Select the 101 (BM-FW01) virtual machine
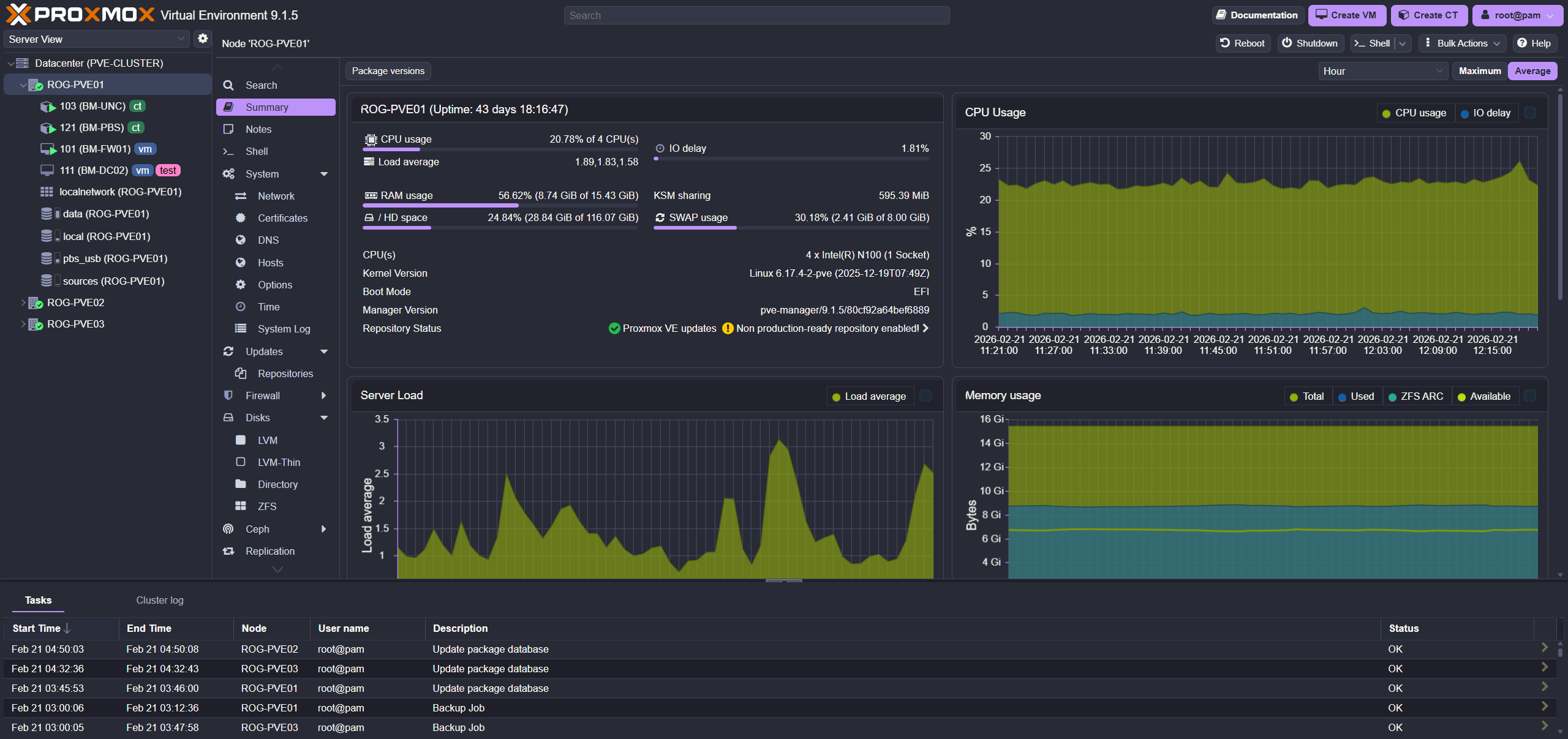 [95, 149]
